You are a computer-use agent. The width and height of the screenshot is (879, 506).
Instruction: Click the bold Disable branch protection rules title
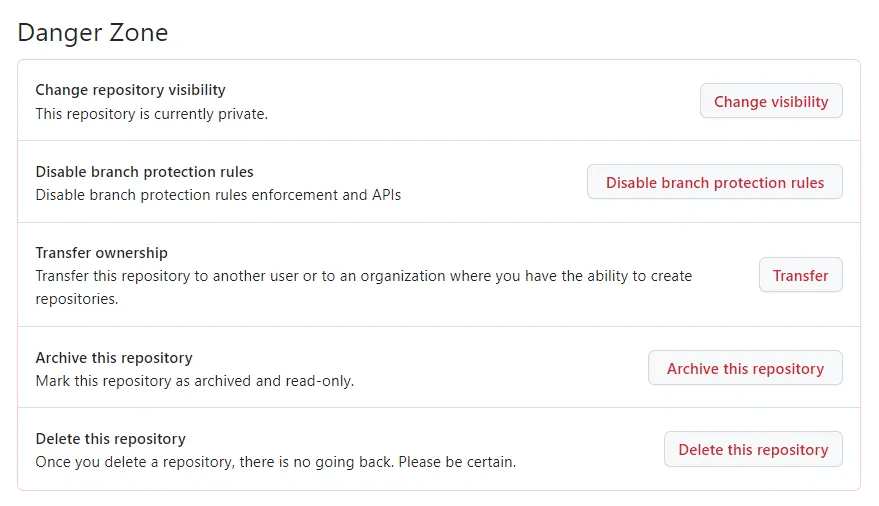[144, 171]
